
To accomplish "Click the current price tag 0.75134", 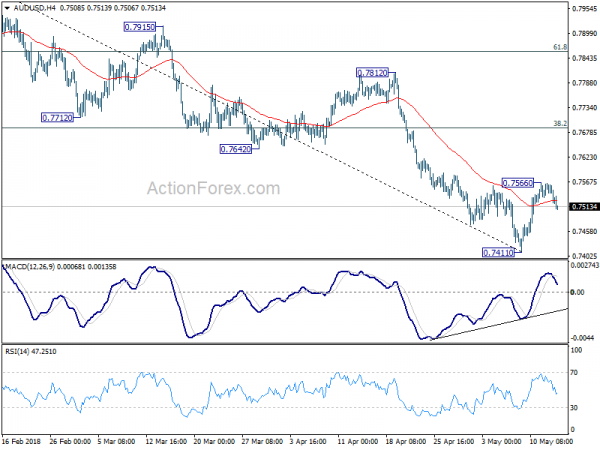I will click(584, 207).
